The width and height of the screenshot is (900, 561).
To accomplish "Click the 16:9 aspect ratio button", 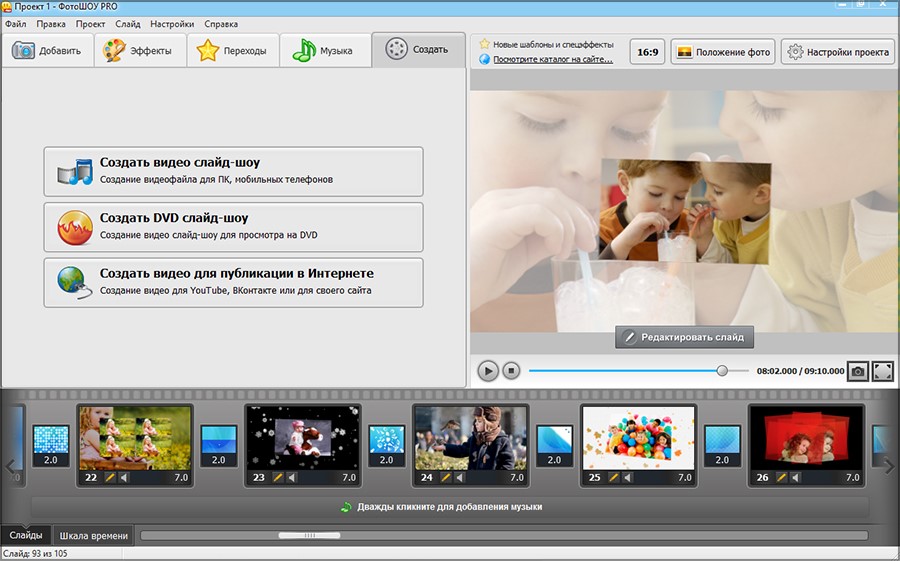I will 647,52.
